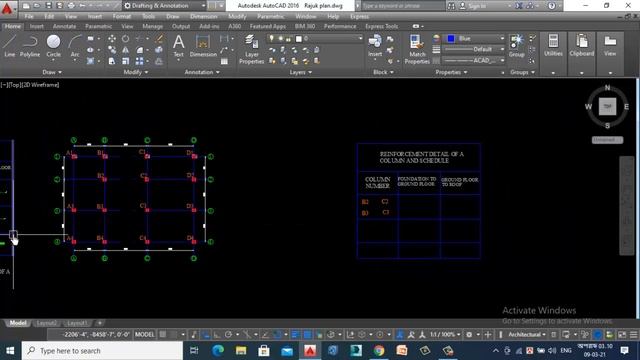This screenshot has width=640, height=360.
Task: Click the Copy tool in Modify panel
Action: [x=111, y=50]
